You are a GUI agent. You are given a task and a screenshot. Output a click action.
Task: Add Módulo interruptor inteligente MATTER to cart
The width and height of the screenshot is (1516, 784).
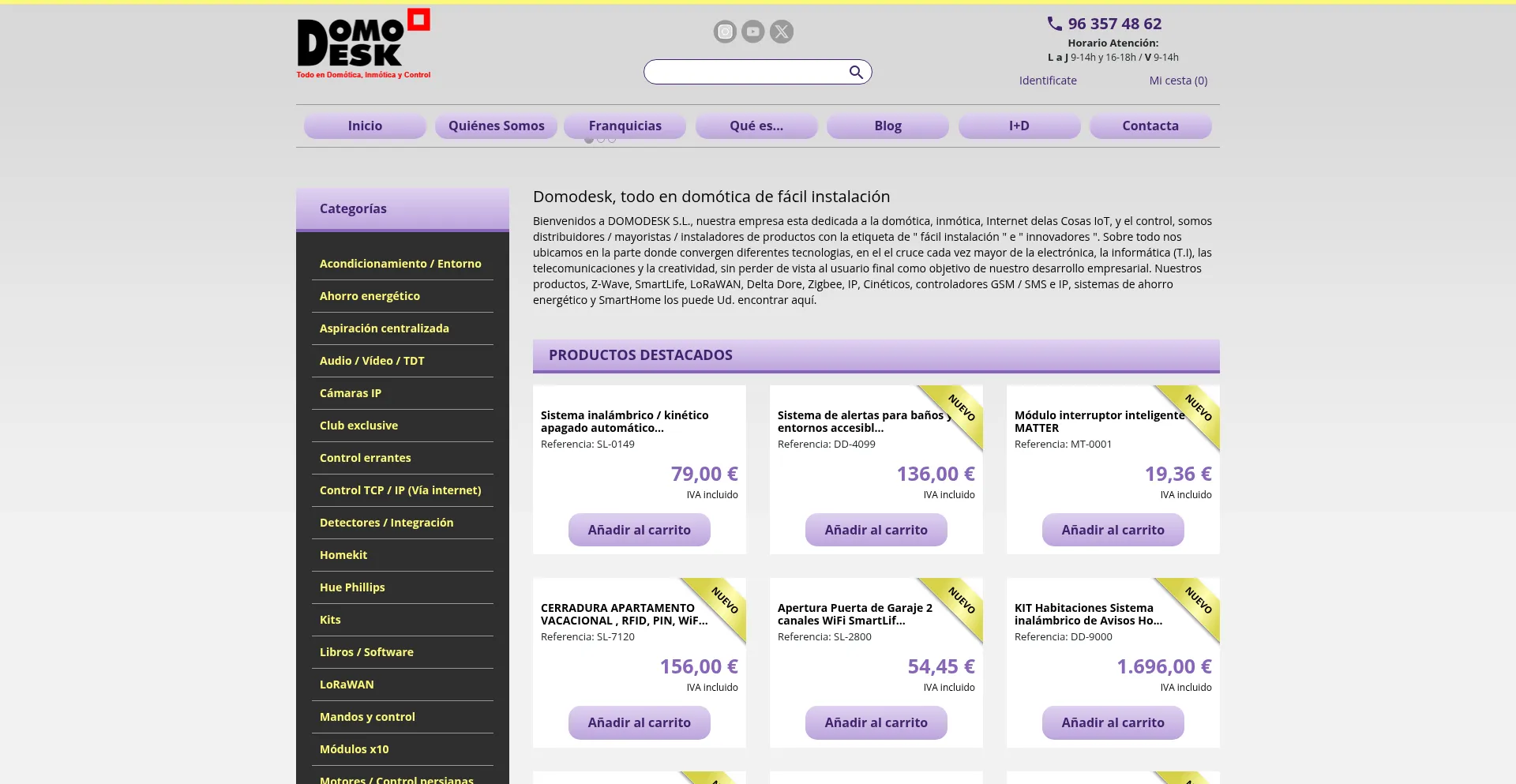pyautogui.click(x=1113, y=531)
